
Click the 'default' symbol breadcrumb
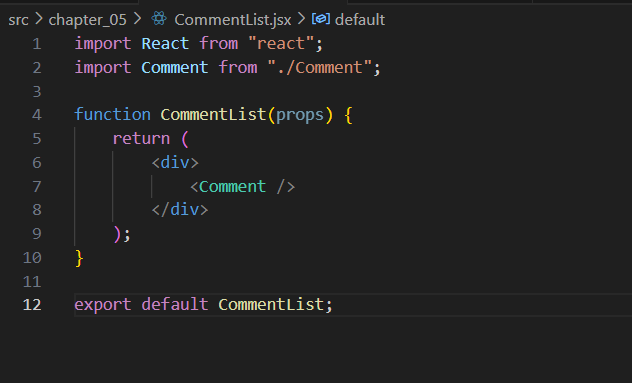click(360, 20)
